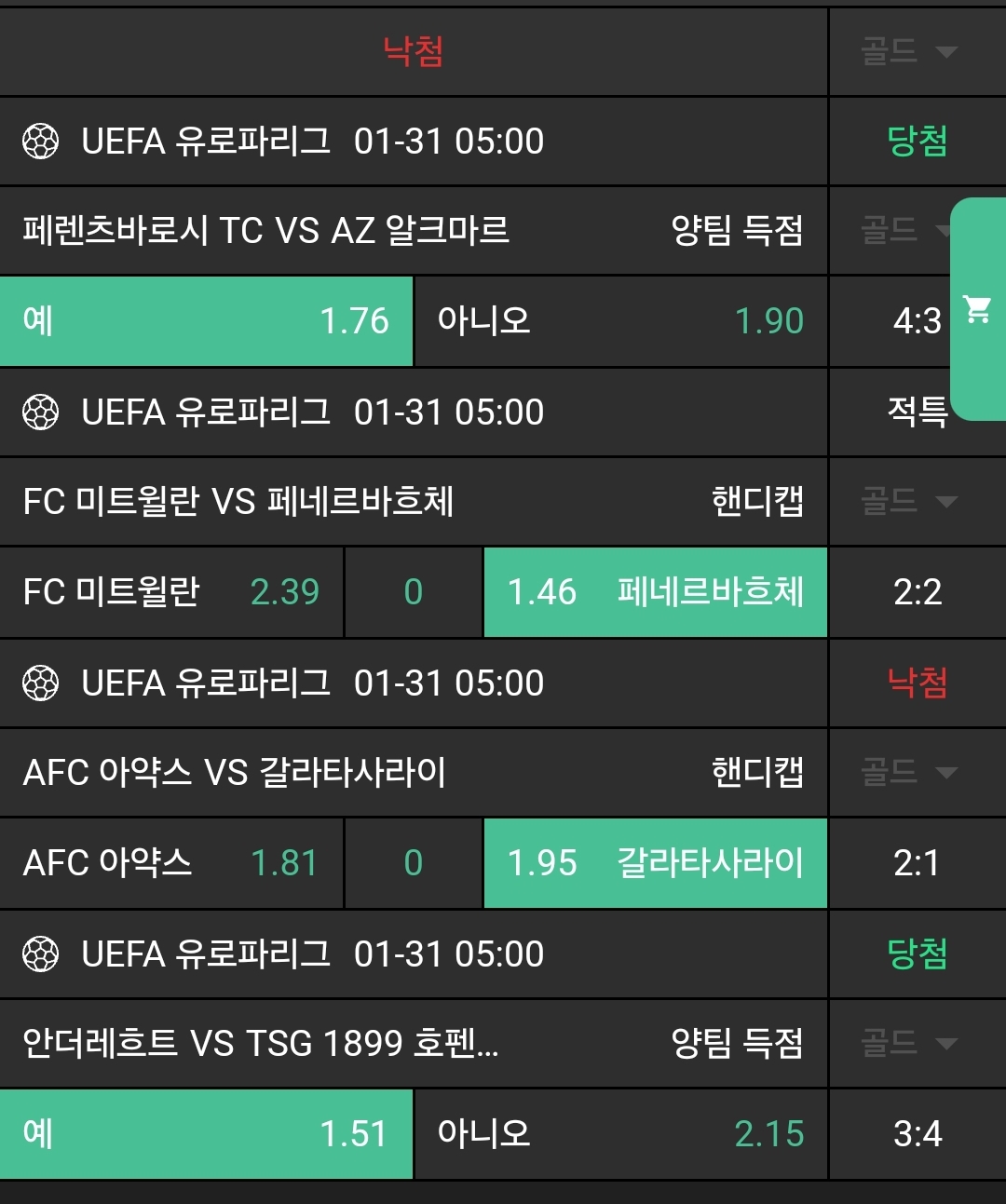Click handicap value 0 in 아약스 row
The width and height of the screenshot is (1006, 1204).
[414, 863]
